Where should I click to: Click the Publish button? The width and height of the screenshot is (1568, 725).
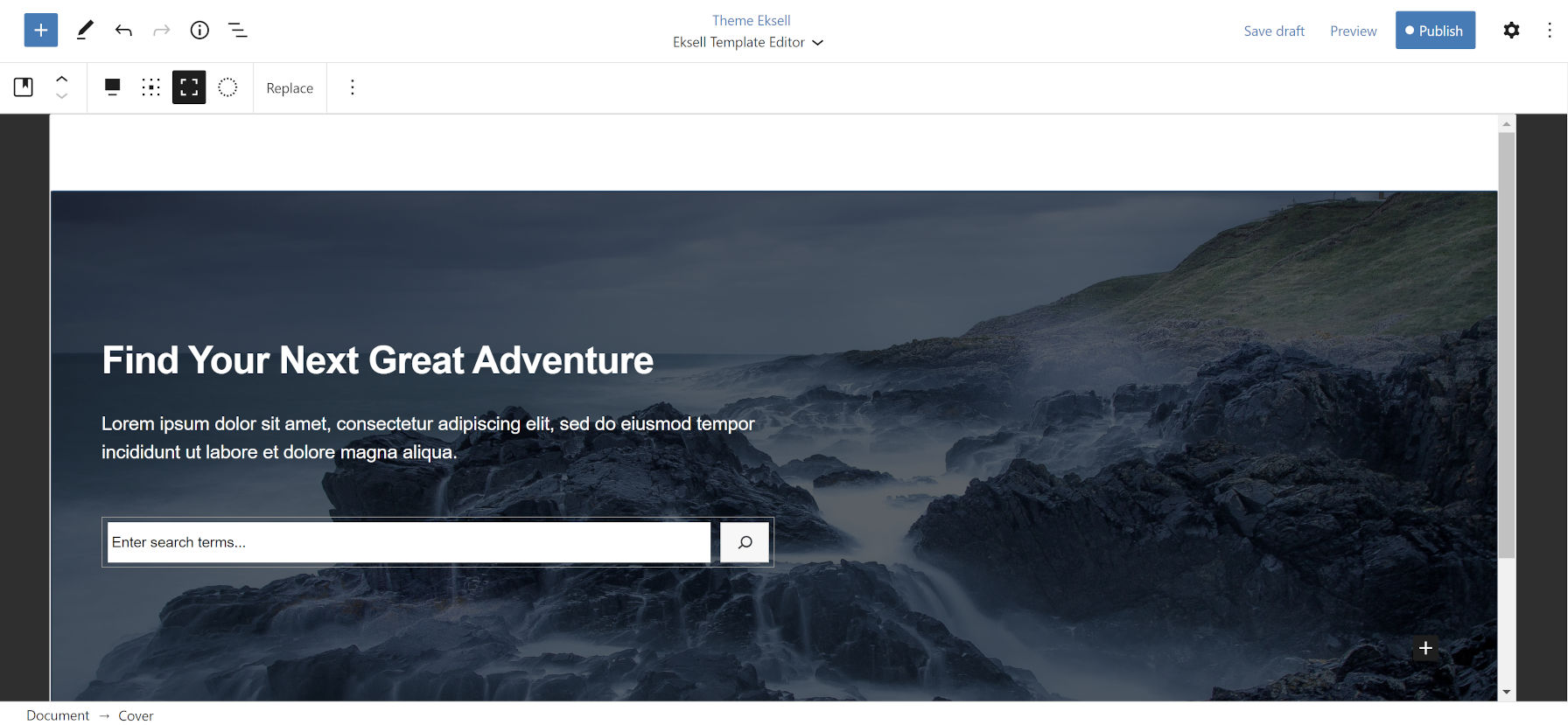[x=1435, y=31]
